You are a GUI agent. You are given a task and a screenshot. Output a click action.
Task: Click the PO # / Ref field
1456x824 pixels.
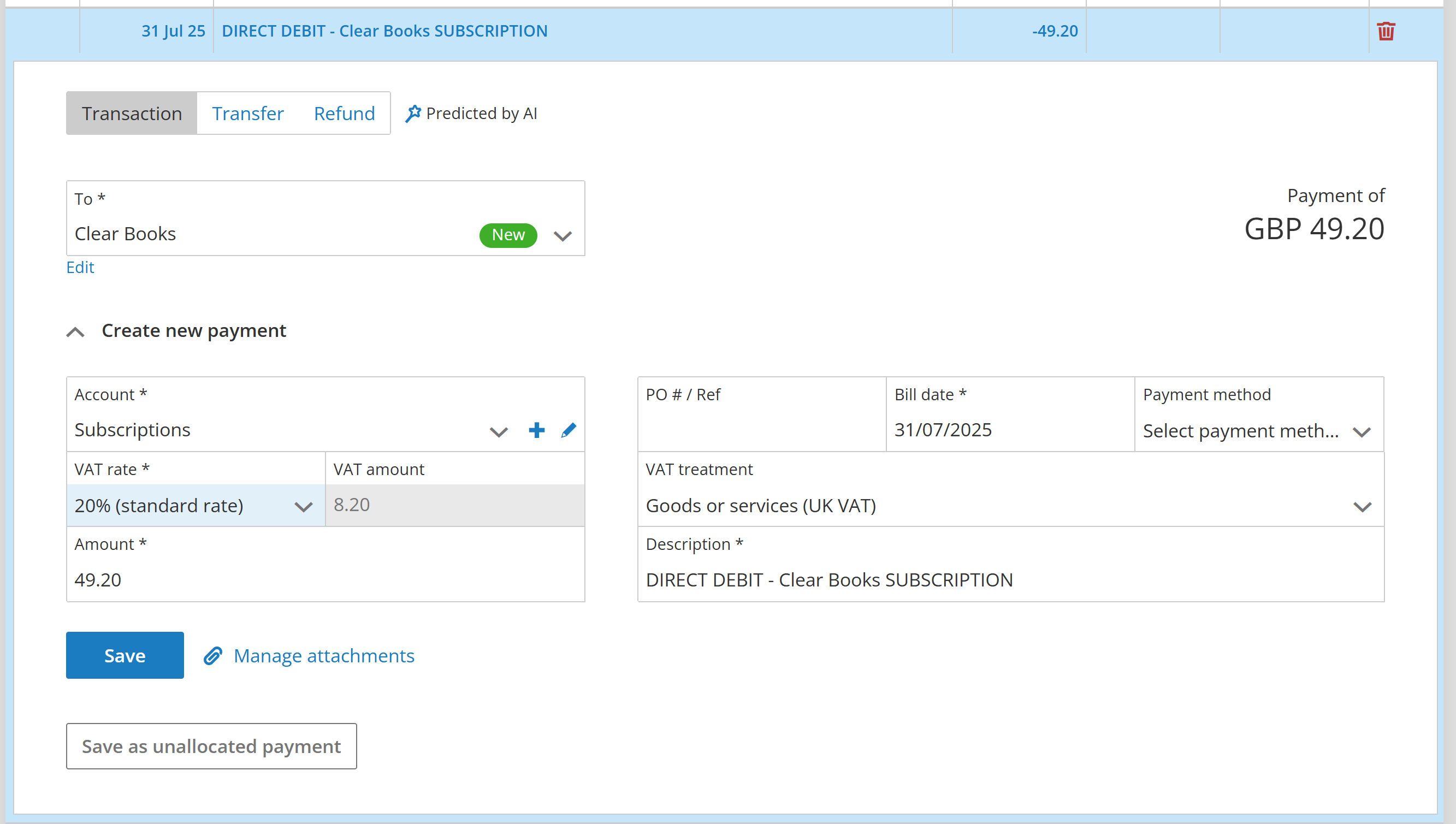click(x=761, y=429)
